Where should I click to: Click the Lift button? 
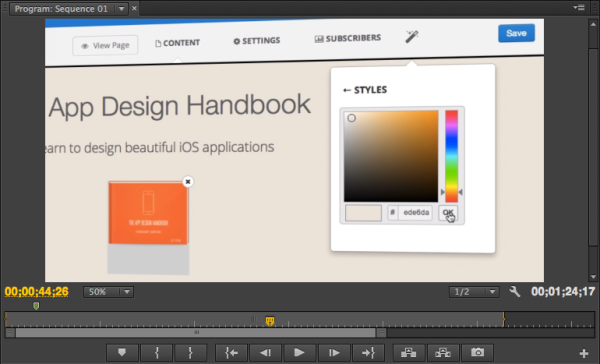409,352
